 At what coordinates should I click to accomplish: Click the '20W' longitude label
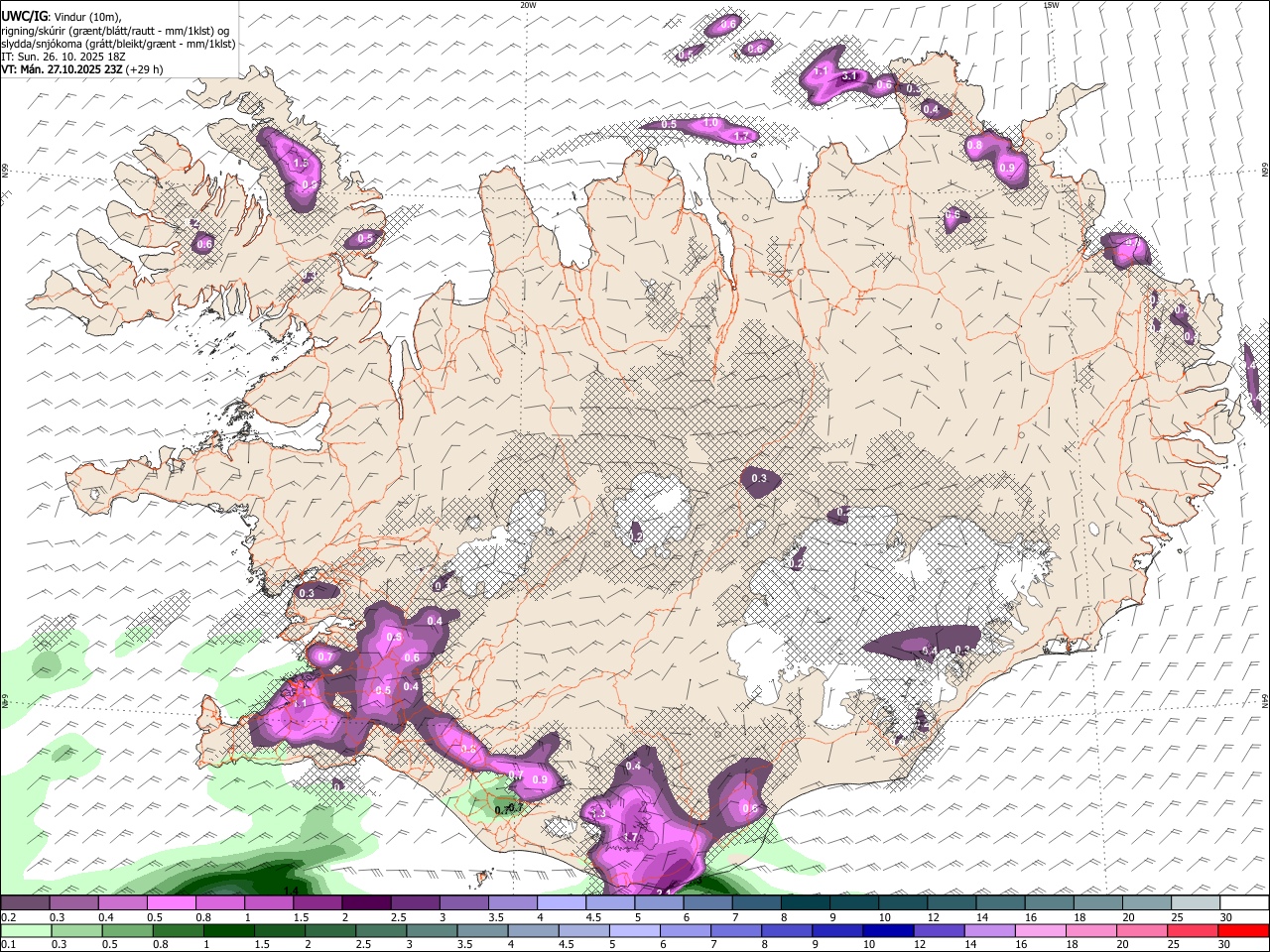tap(528, 5)
